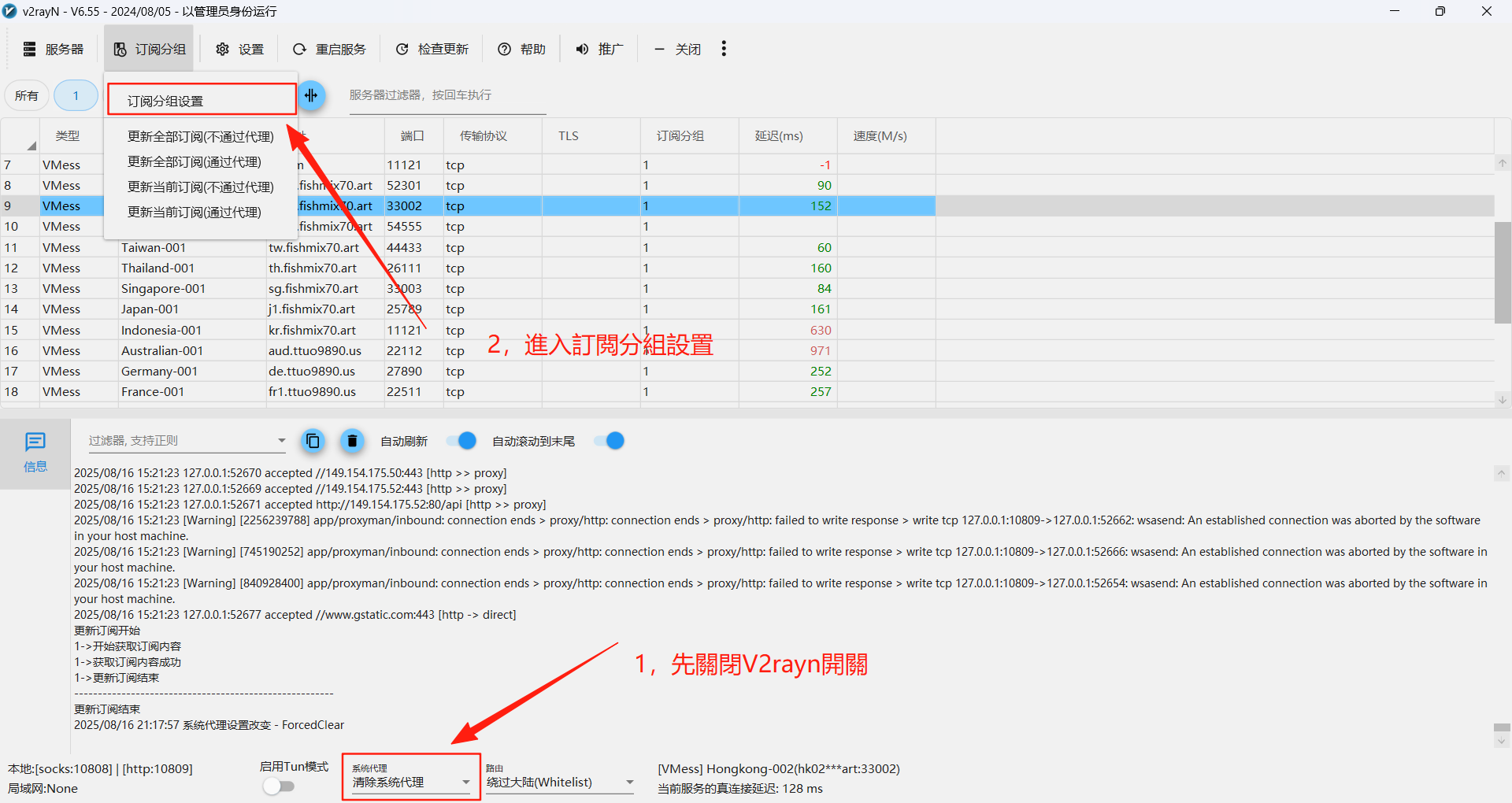This screenshot has height=803, width=1512.
Task: Open the 订阅分组 subscription group menu
Action: pos(150,49)
